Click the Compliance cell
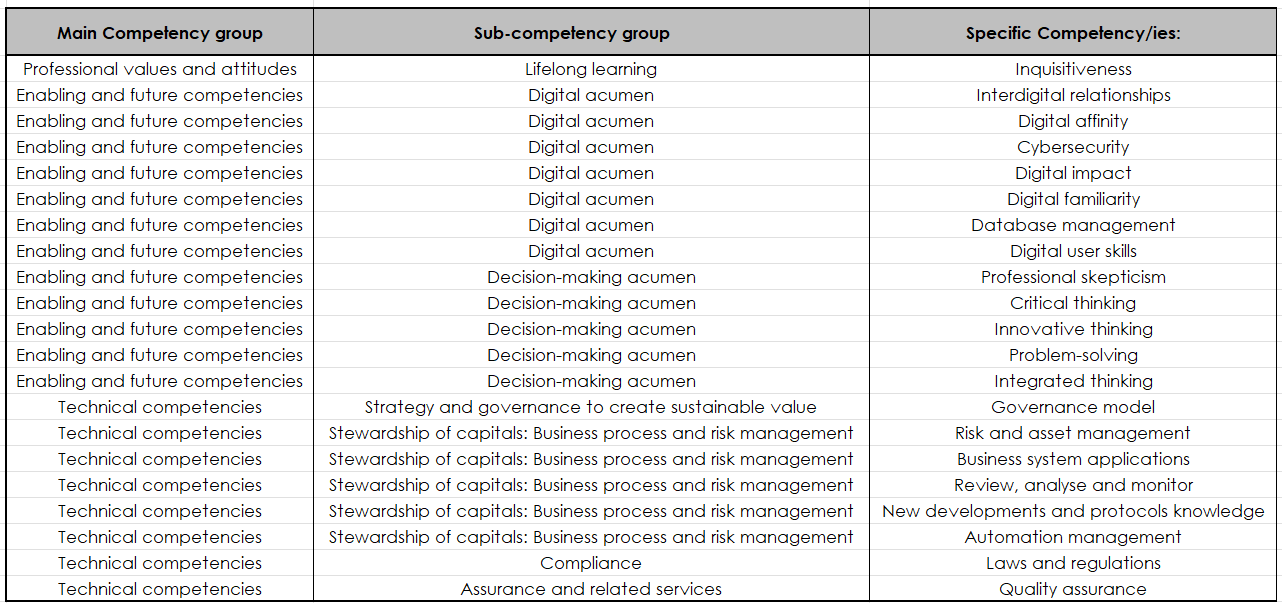 point(591,563)
